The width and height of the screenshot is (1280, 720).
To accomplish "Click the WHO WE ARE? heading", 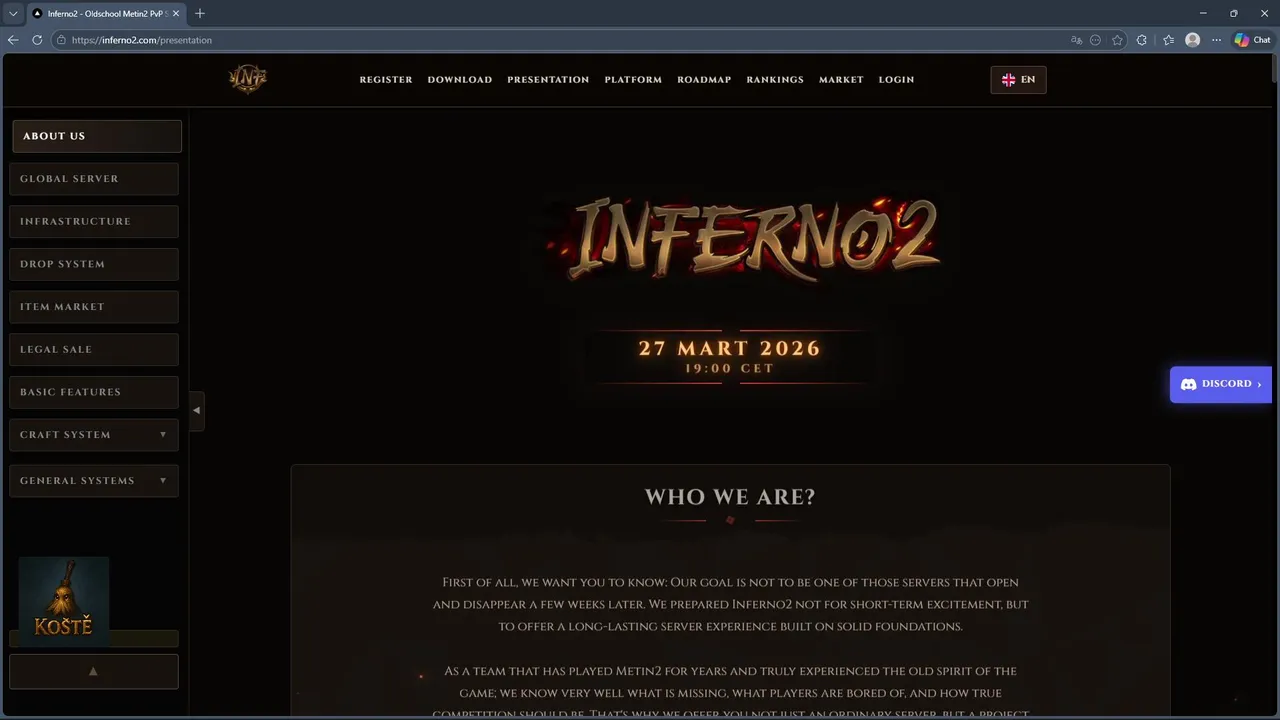I will point(730,497).
